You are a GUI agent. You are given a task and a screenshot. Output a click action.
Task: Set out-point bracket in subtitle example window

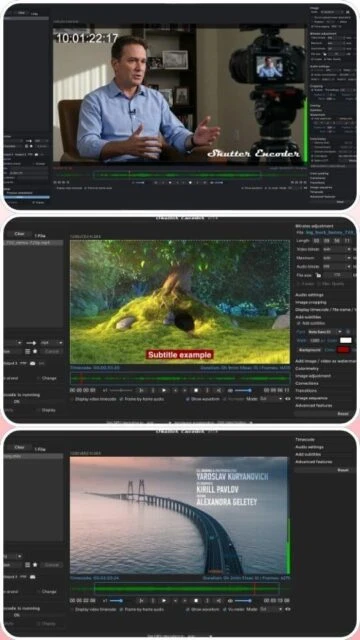click(x=207, y=390)
